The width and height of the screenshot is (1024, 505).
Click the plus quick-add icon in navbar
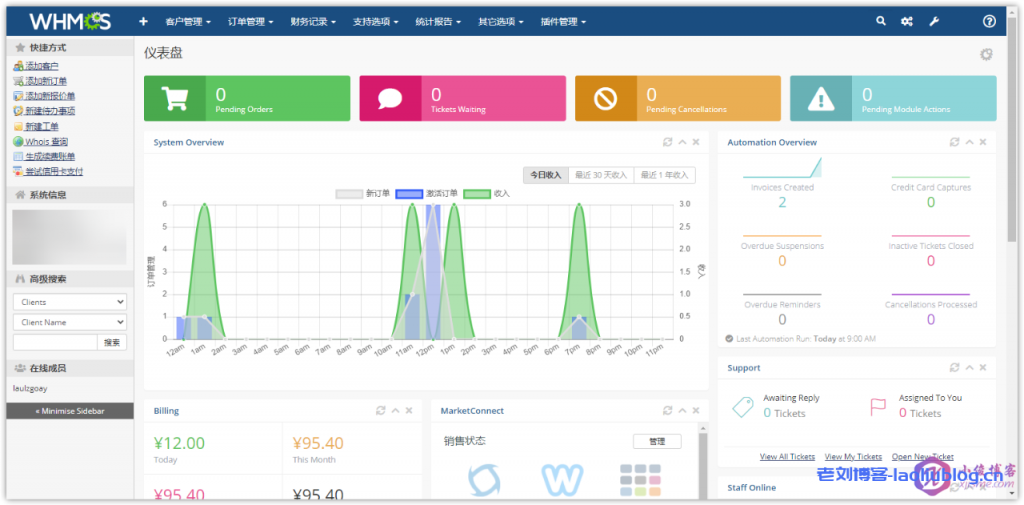pos(143,21)
